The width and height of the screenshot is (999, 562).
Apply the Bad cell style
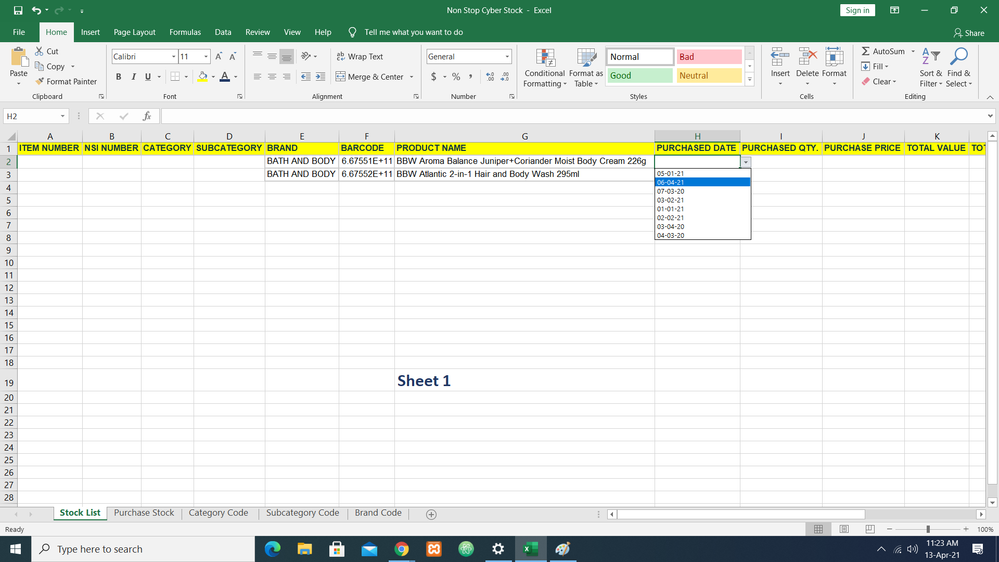pyautogui.click(x=709, y=57)
